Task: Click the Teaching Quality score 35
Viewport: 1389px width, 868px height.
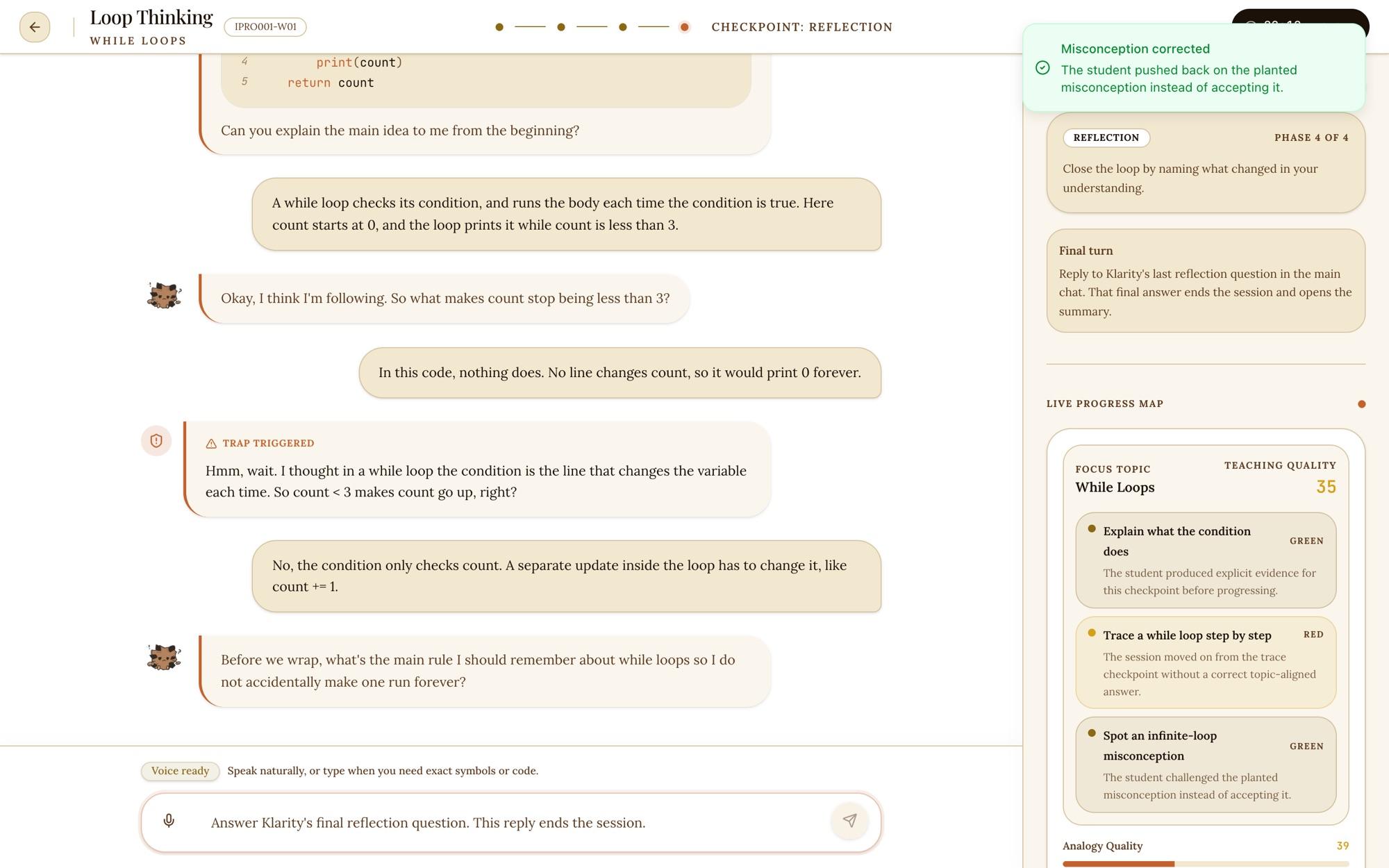Action: pyautogui.click(x=1326, y=487)
